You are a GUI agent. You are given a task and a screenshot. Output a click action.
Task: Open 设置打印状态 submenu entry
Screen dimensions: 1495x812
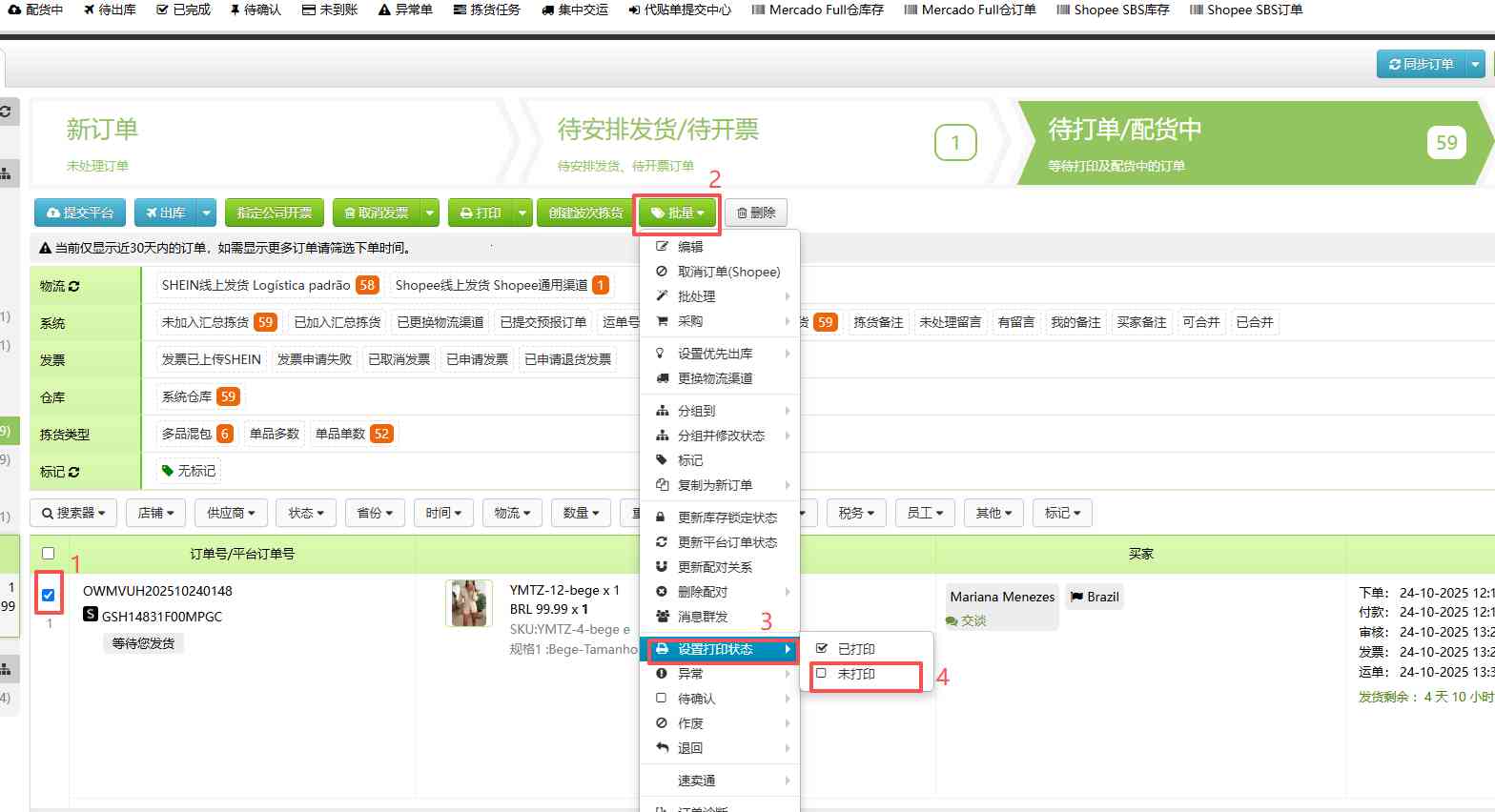(719, 649)
